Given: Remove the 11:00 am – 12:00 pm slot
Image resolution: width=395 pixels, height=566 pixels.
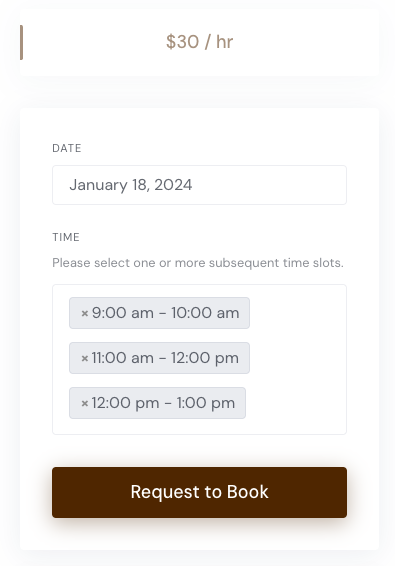Looking at the screenshot, I should click(x=85, y=358).
